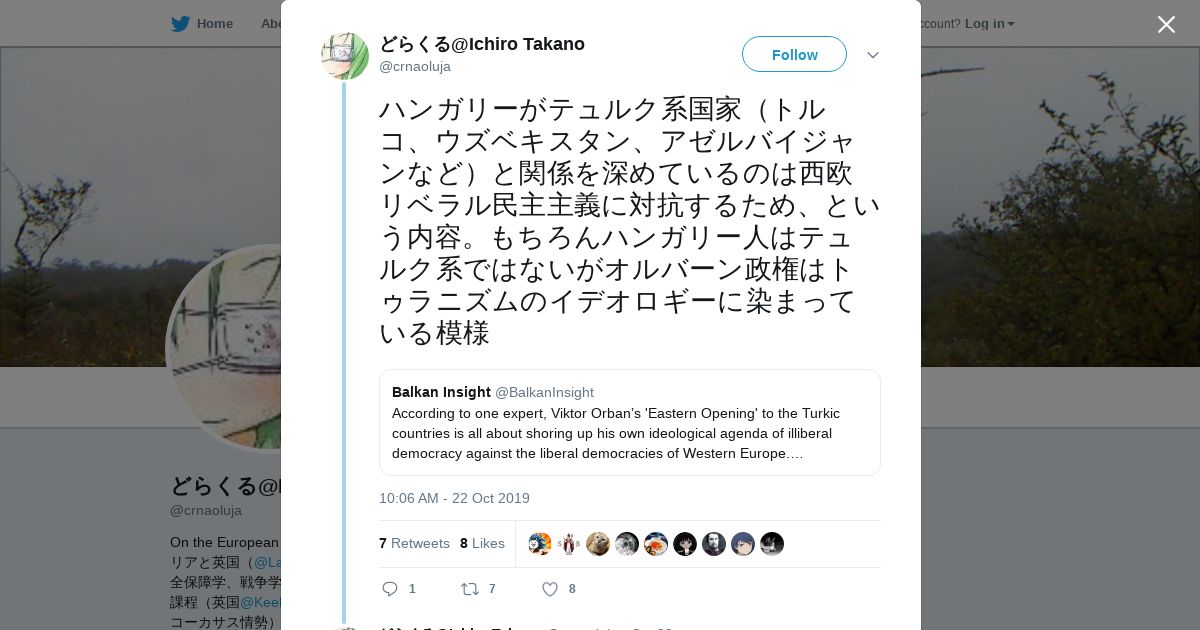The height and width of the screenshot is (630, 1200).
Task: Go to the Home menu item
Action: [x=214, y=24]
